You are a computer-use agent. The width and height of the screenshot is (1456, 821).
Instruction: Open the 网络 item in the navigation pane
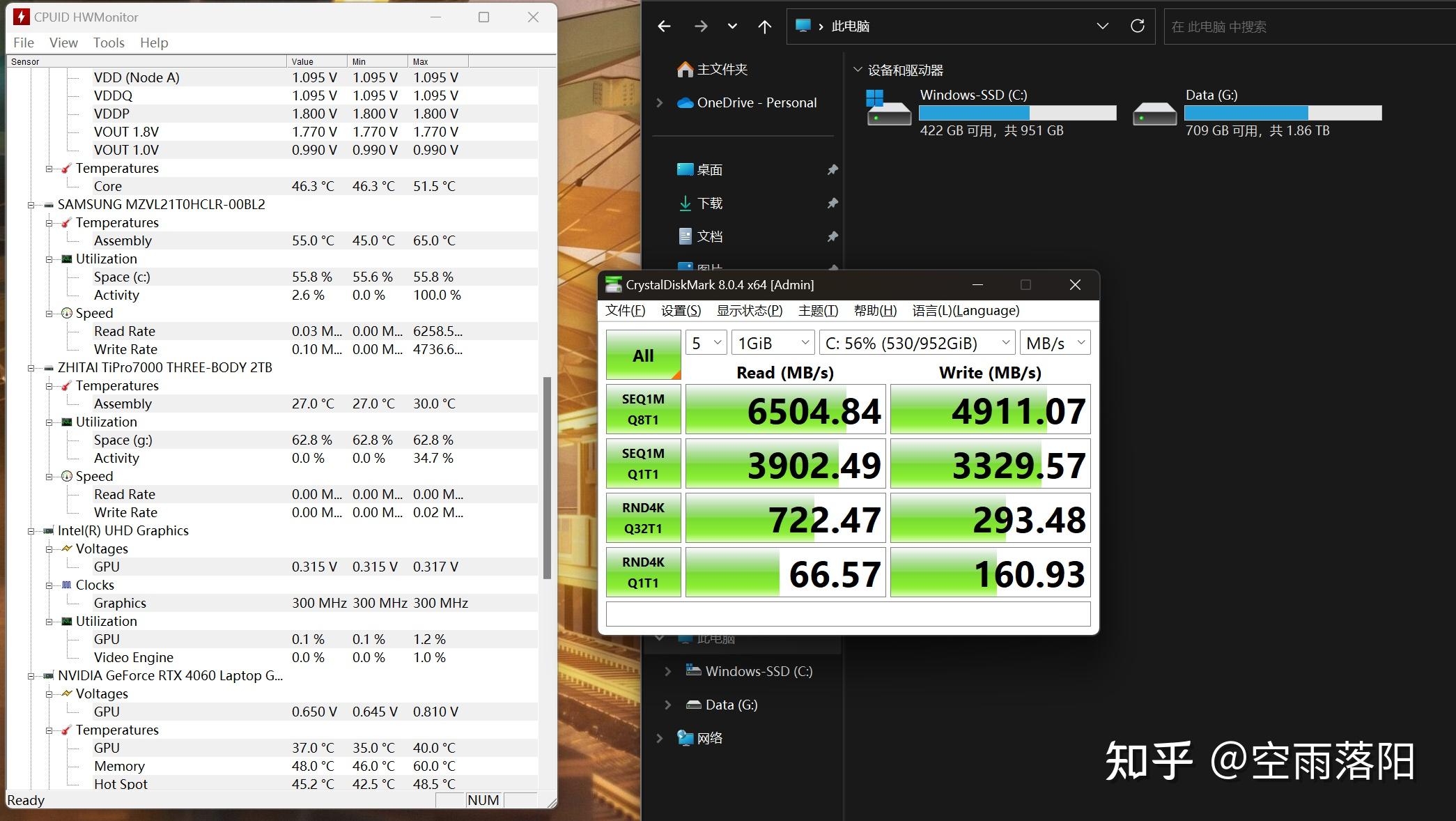708,737
